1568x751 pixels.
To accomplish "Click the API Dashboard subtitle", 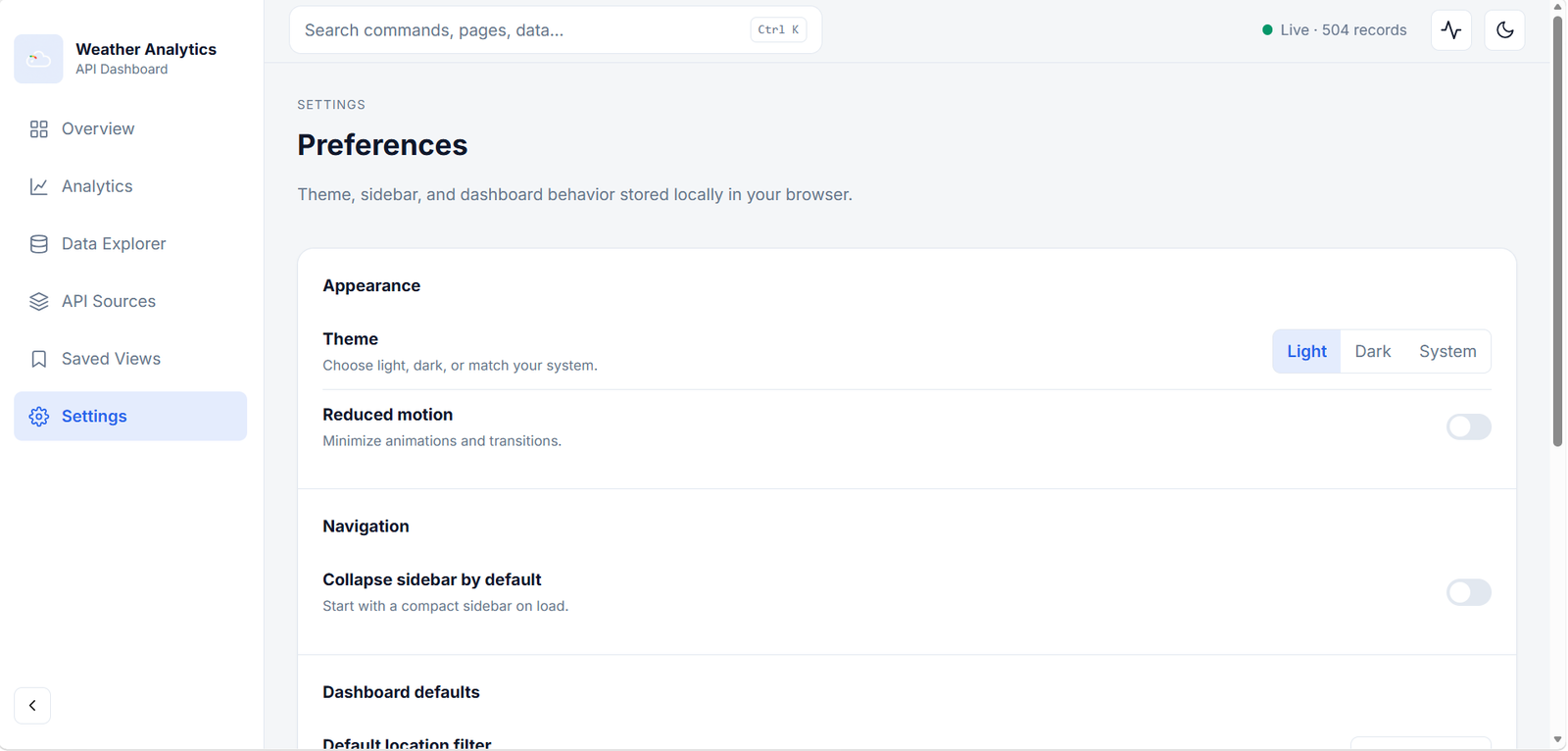I will 122,70.
